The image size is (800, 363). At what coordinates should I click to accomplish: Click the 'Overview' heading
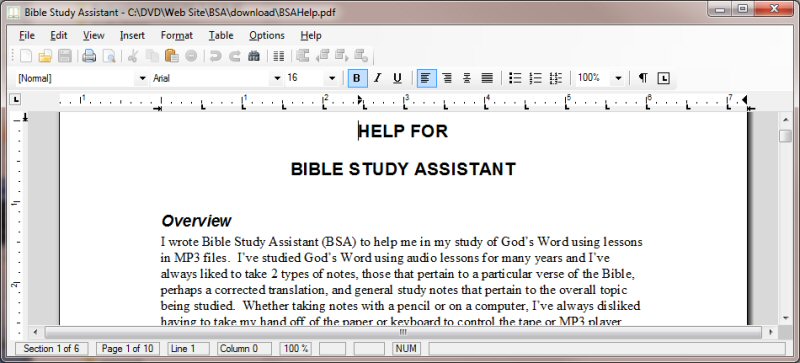[196, 221]
